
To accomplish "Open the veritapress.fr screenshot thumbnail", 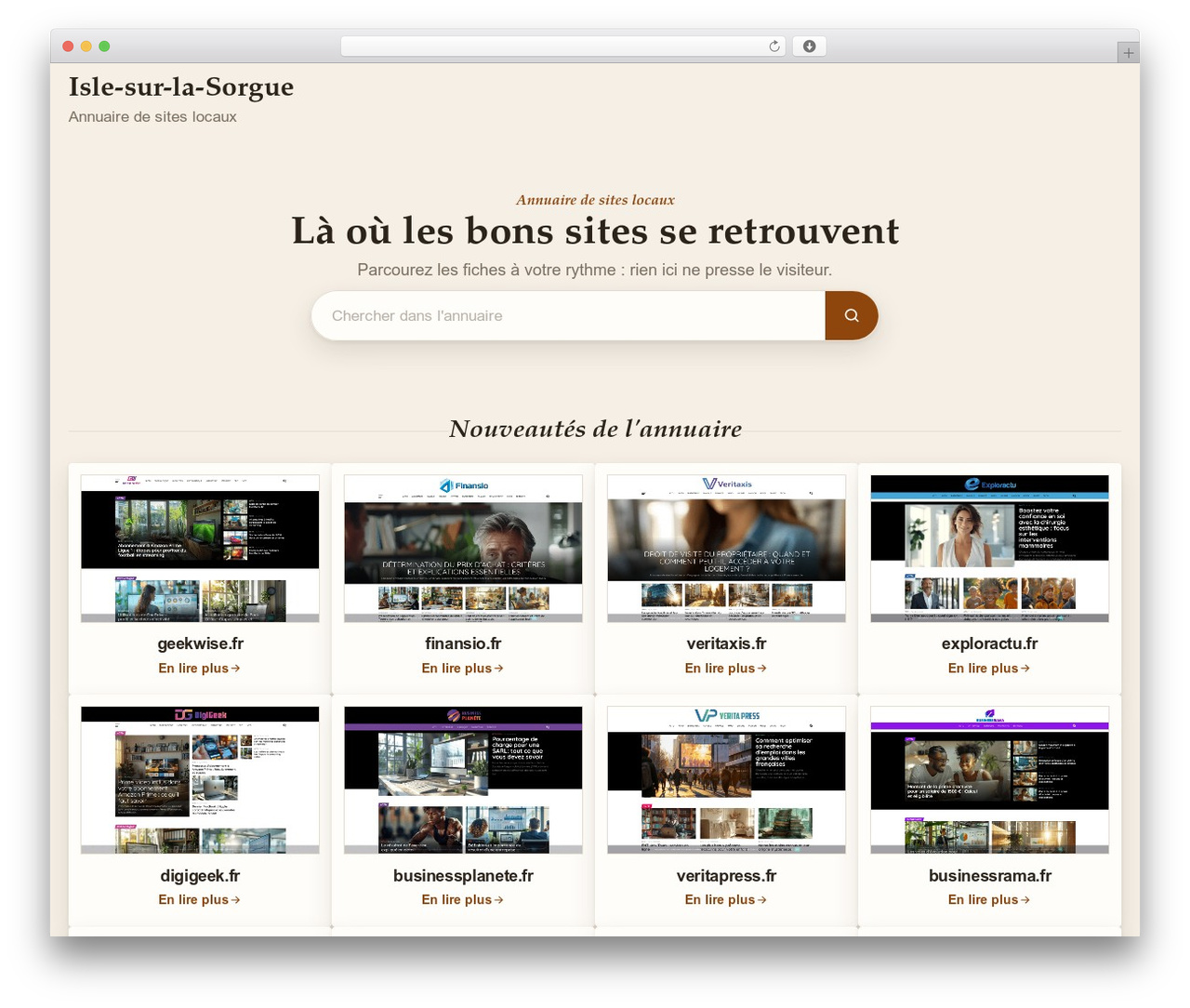I will click(726, 780).
